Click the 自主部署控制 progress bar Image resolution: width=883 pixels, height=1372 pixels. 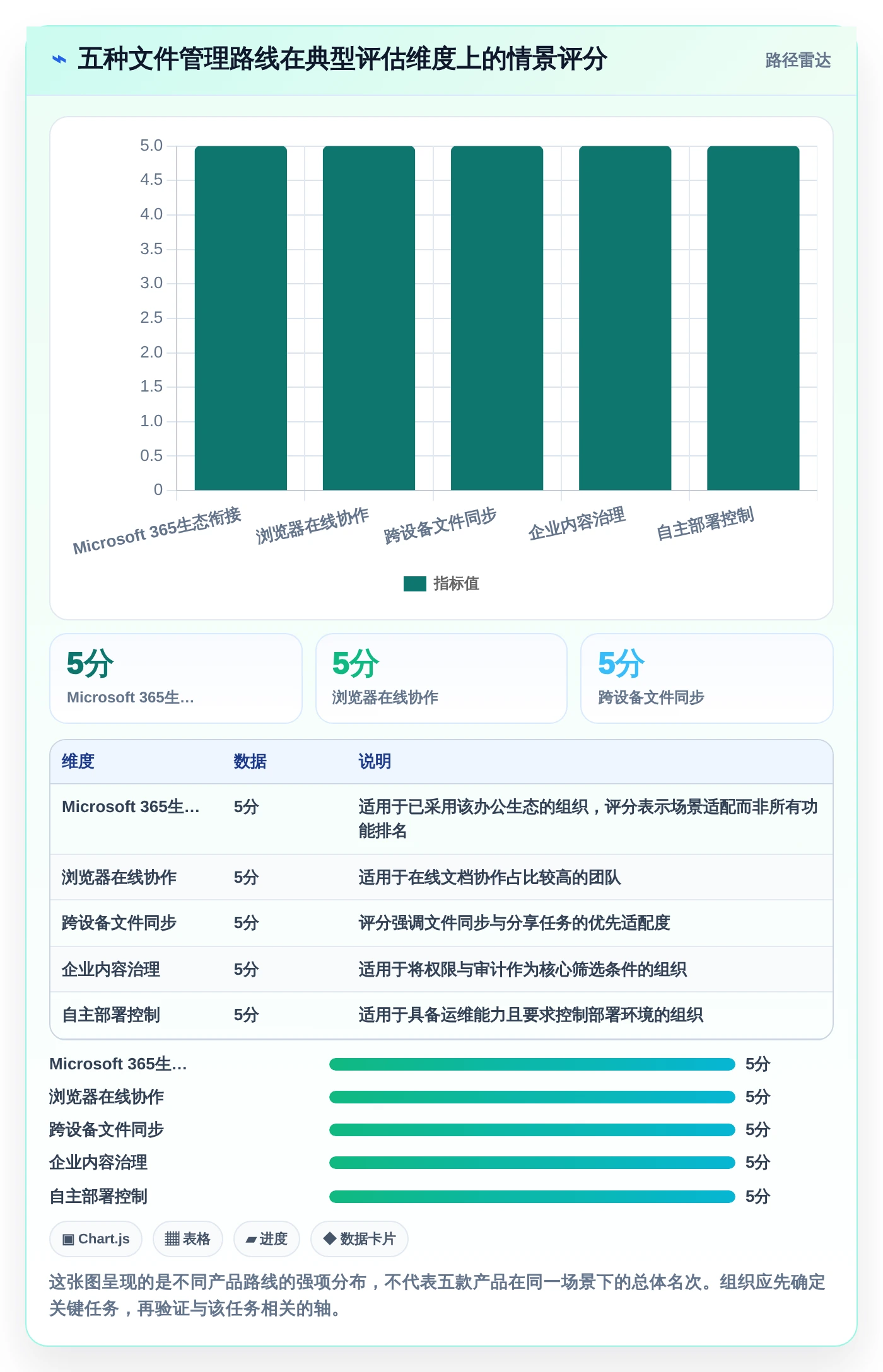[532, 1197]
